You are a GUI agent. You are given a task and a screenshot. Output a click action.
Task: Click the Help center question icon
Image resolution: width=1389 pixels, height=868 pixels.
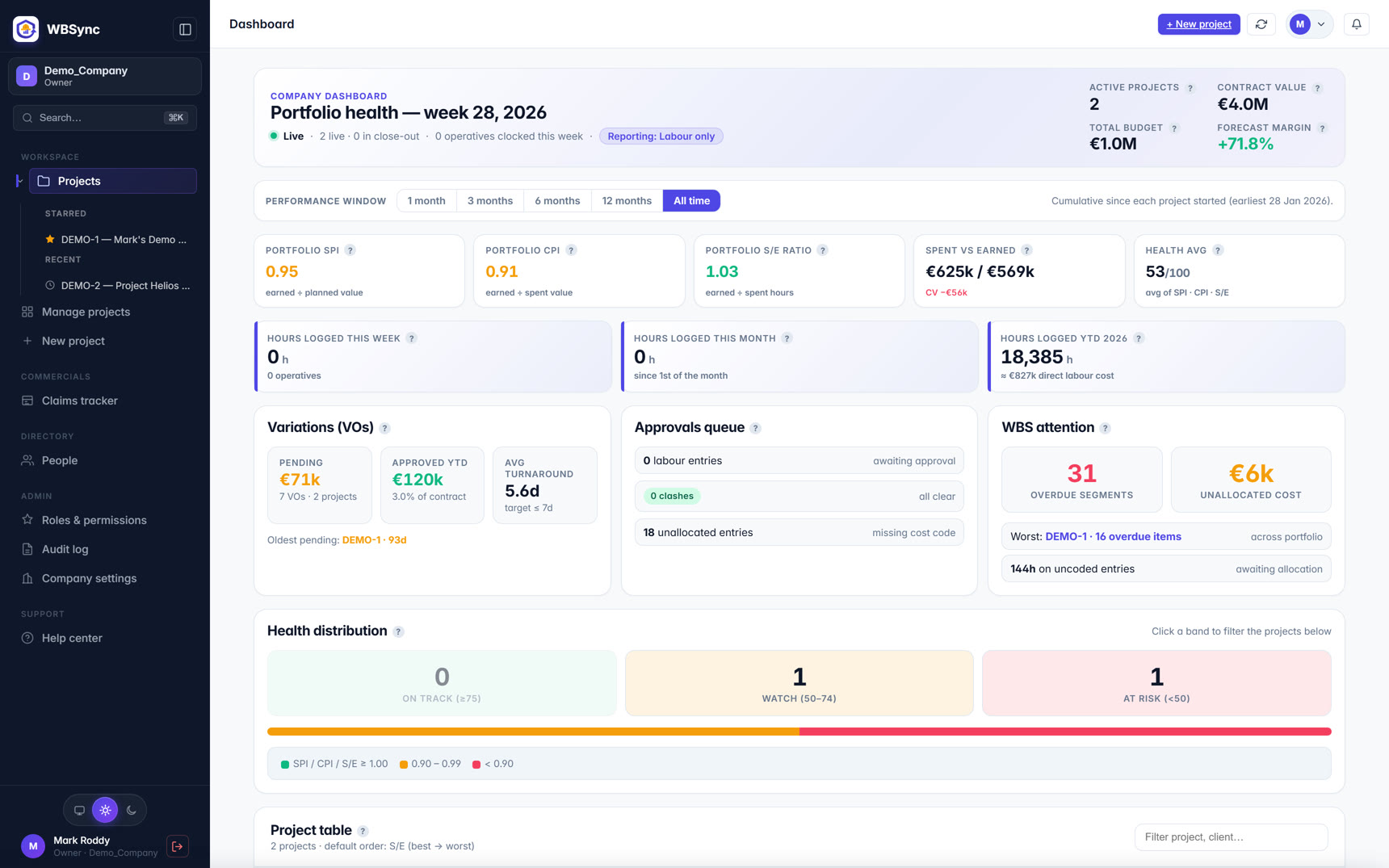[x=27, y=638]
